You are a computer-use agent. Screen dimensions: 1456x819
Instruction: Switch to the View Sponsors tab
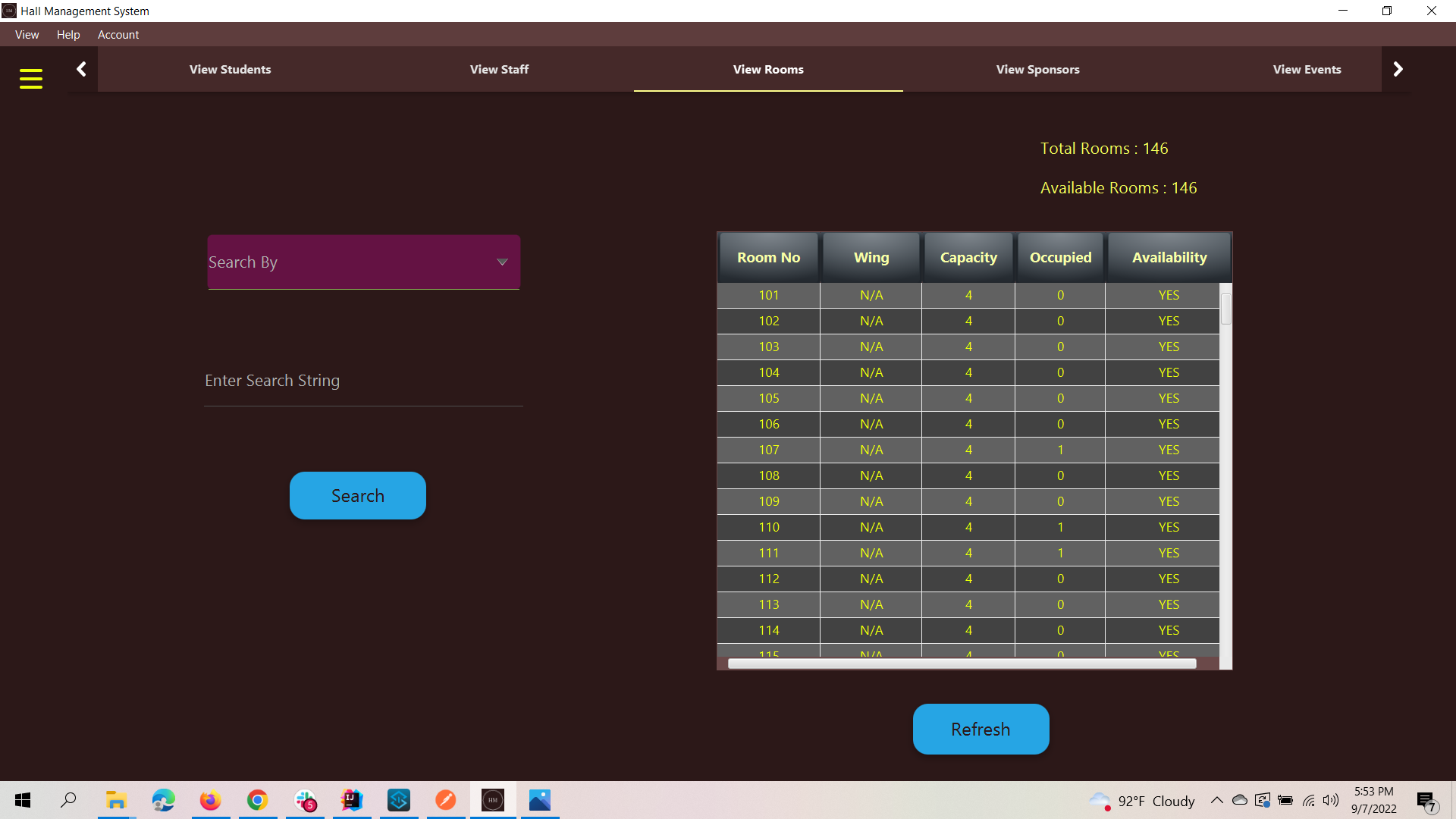click(x=1037, y=69)
